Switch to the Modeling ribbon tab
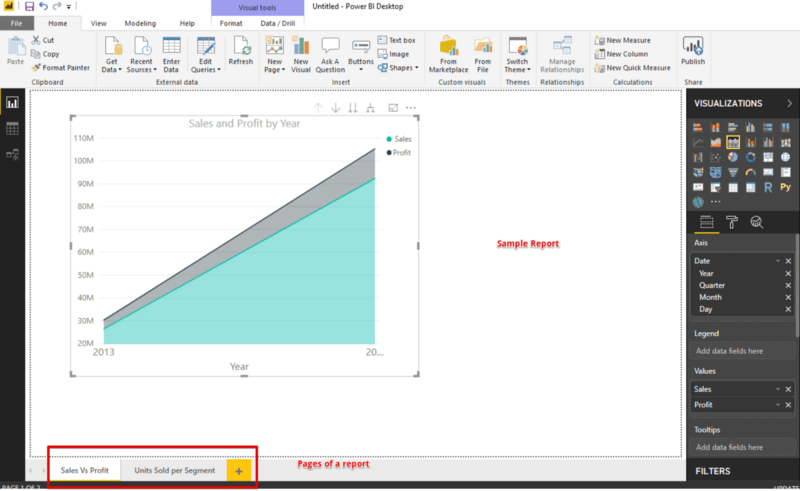This screenshot has width=800, height=491. 140,22
